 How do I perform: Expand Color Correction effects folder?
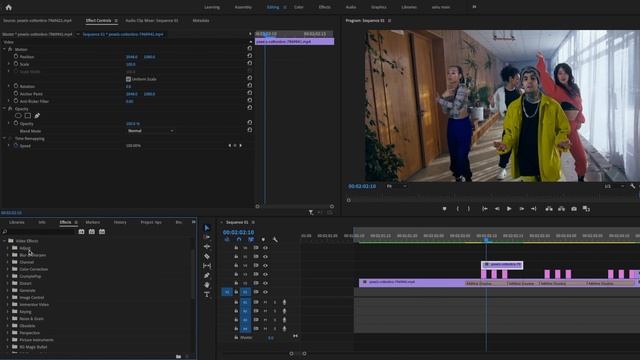click(8, 269)
